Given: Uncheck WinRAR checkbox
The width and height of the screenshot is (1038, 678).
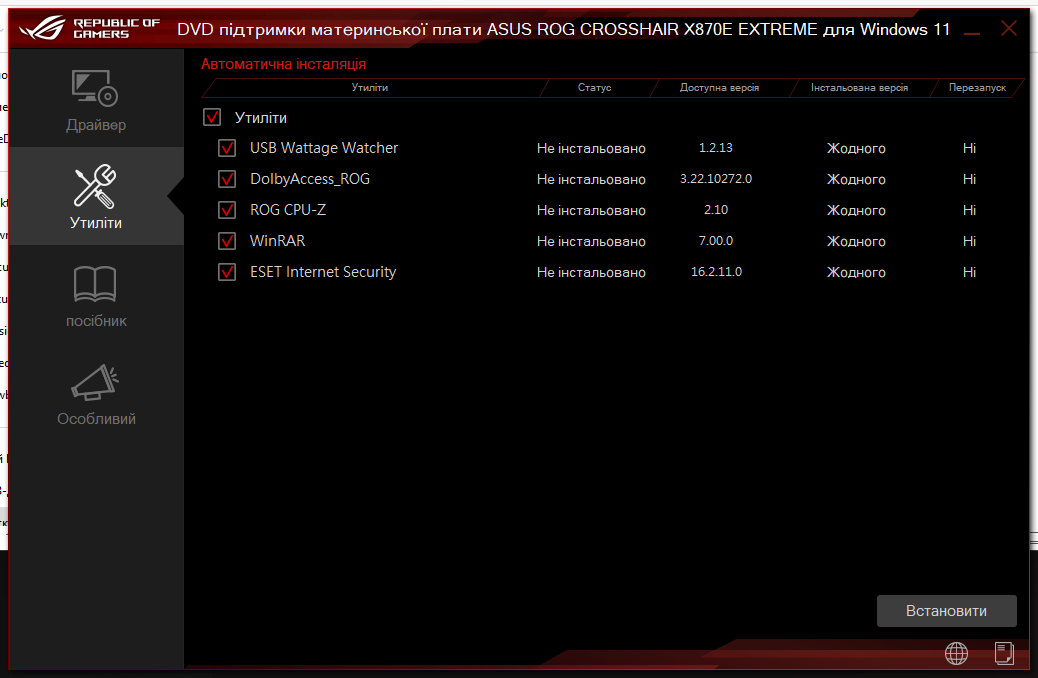Looking at the screenshot, I should point(227,241).
